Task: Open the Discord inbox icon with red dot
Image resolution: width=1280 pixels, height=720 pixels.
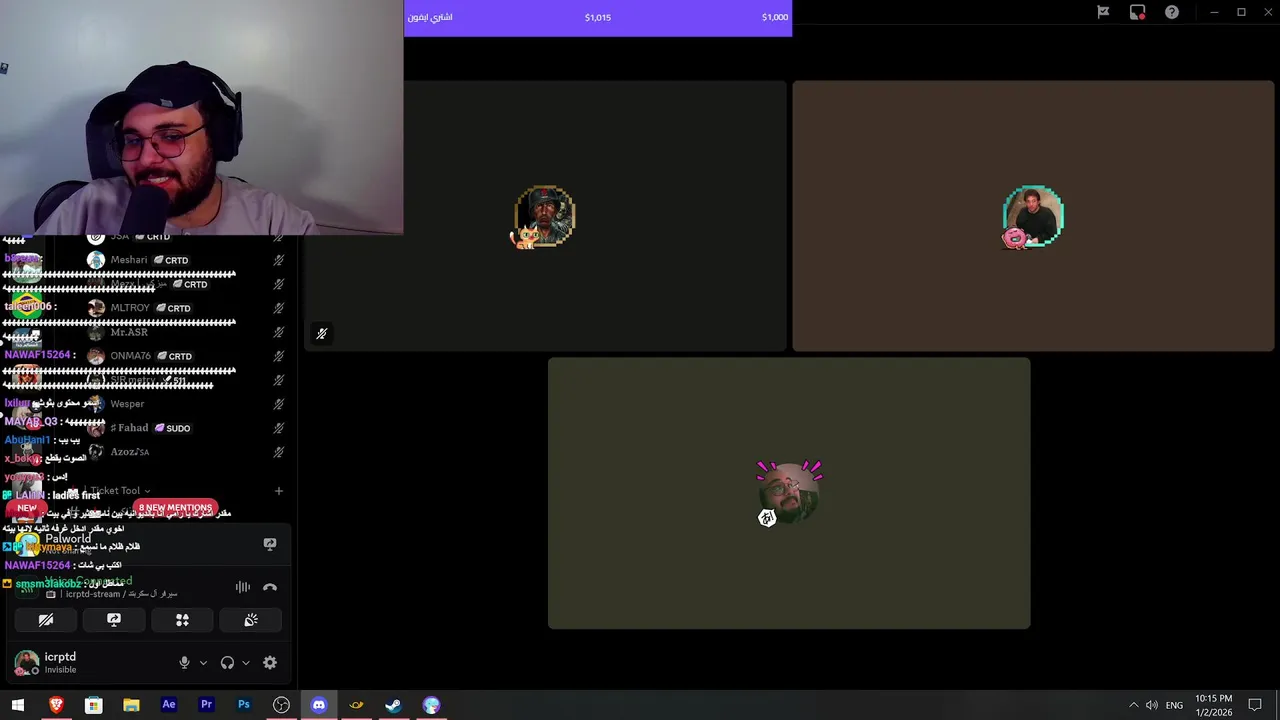Action: [x=1137, y=12]
